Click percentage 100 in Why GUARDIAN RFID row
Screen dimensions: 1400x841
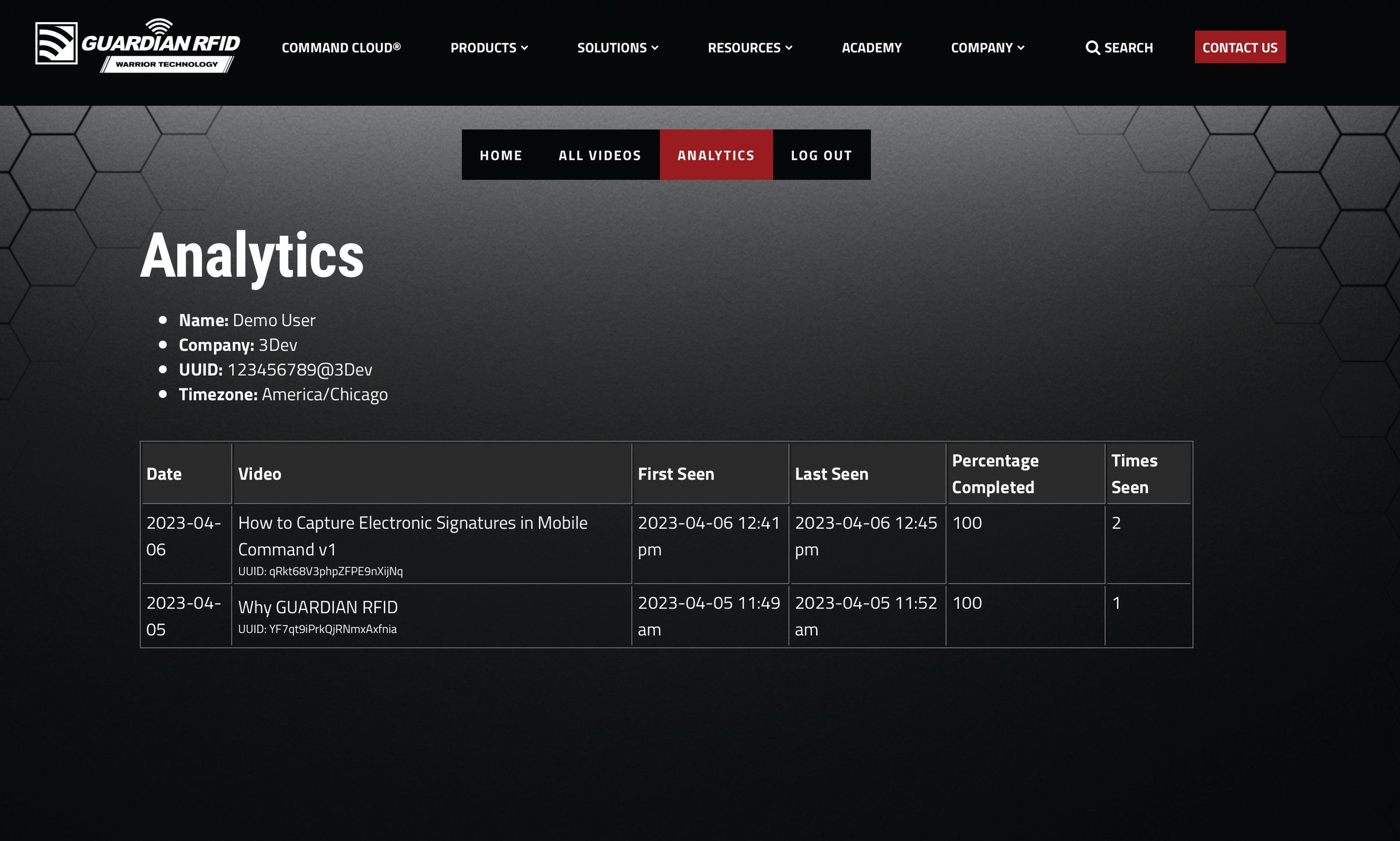tap(967, 603)
